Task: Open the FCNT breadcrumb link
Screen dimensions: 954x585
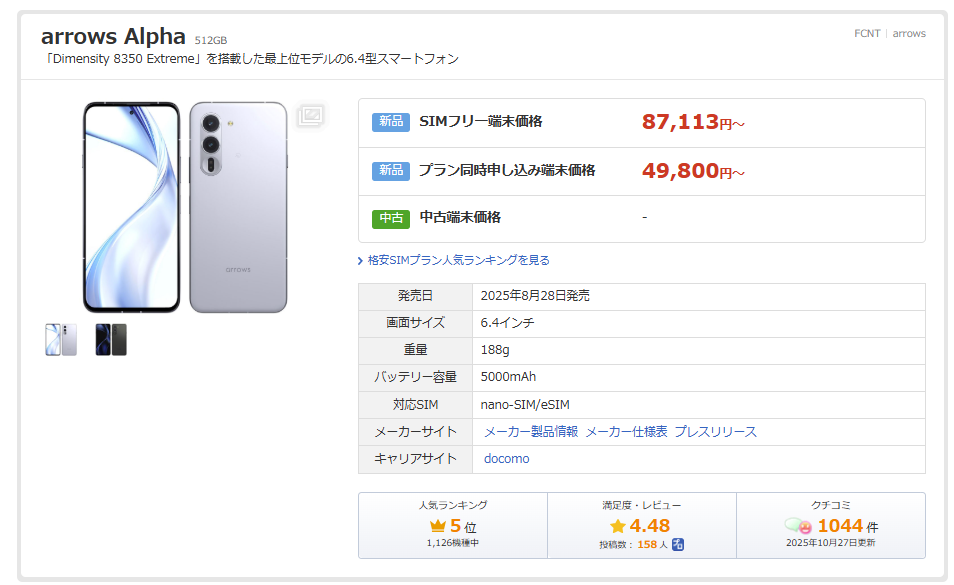Action: coord(867,33)
